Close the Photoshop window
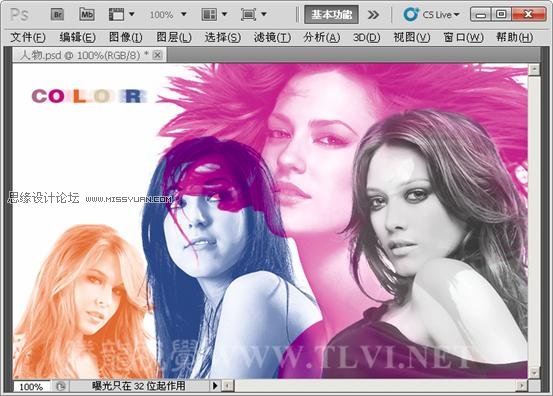 [528, 14]
